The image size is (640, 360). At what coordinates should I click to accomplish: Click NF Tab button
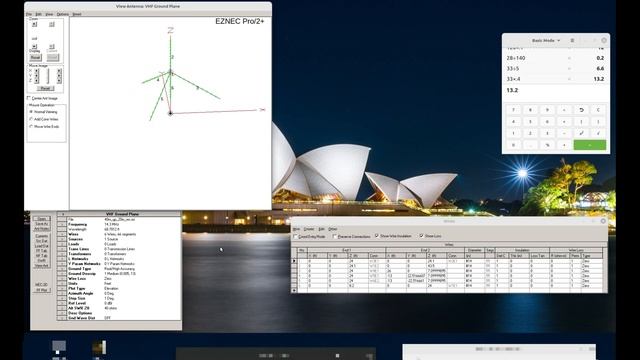pyautogui.click(x=42, y=256)
